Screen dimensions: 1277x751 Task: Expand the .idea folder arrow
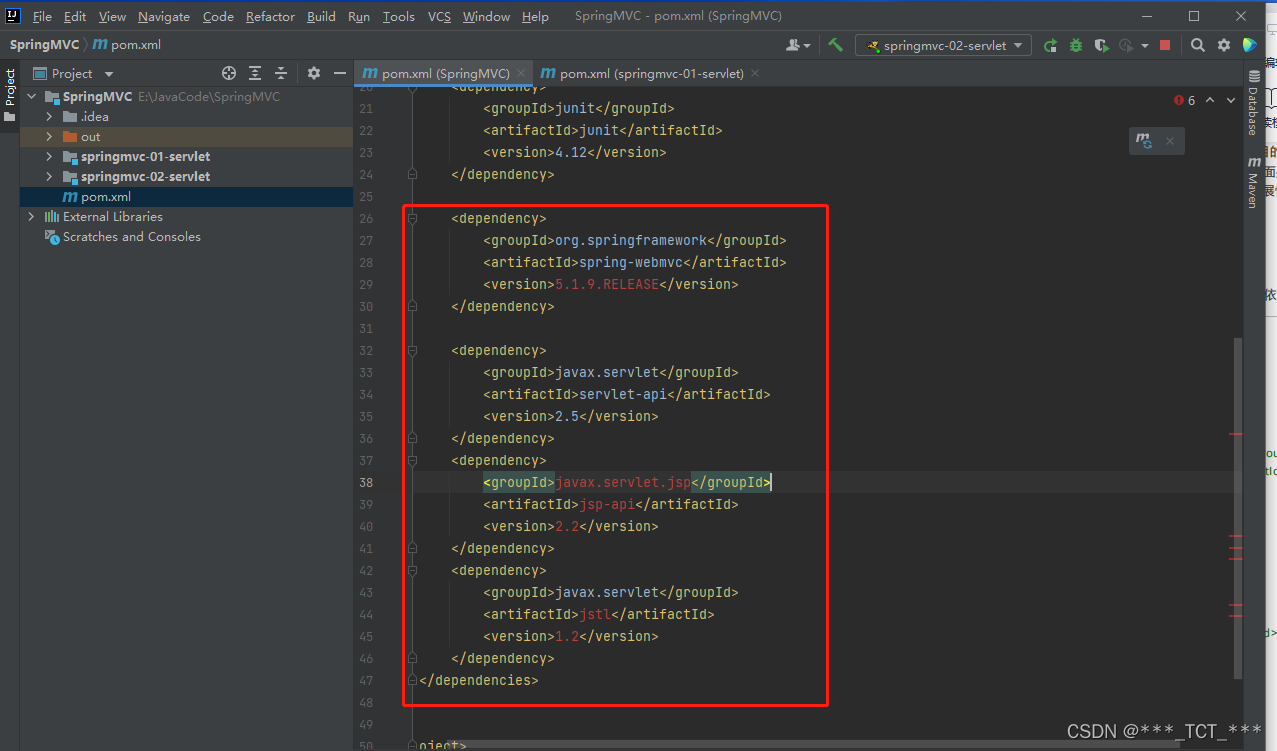48,117
